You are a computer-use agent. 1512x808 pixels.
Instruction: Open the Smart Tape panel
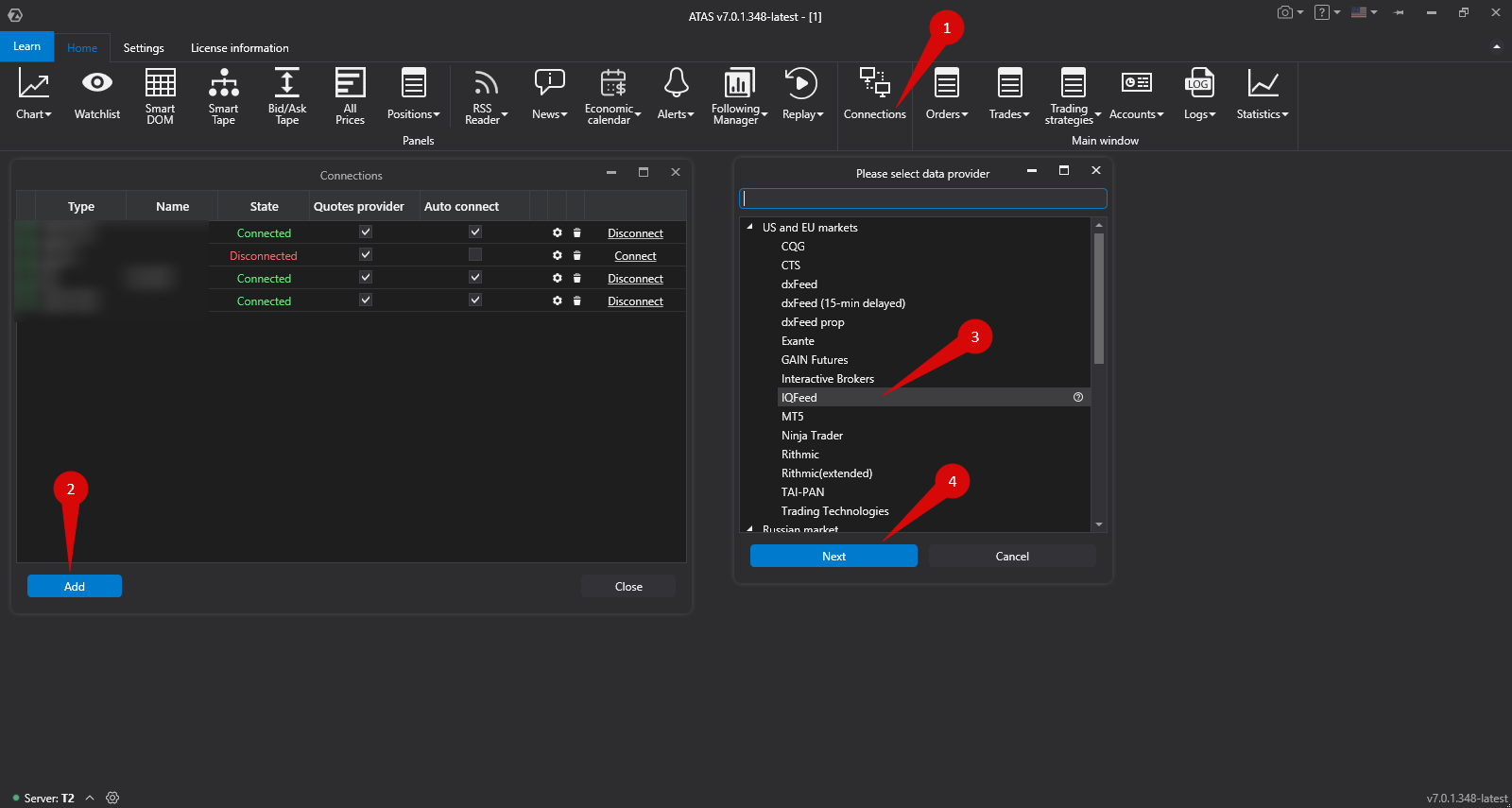tap(223, 95)
